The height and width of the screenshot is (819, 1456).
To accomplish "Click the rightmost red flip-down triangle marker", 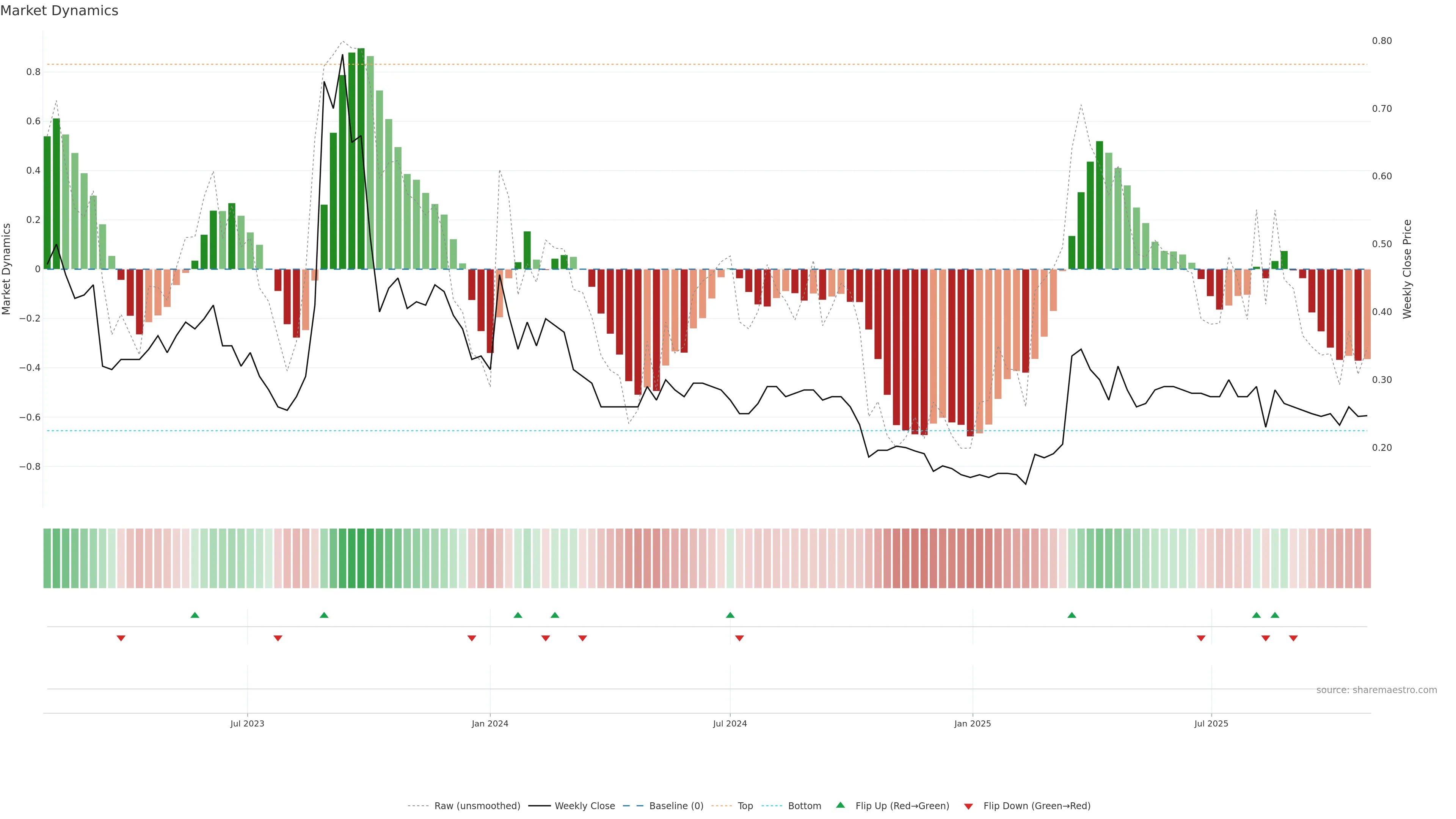I will (x=1293, y=638).
